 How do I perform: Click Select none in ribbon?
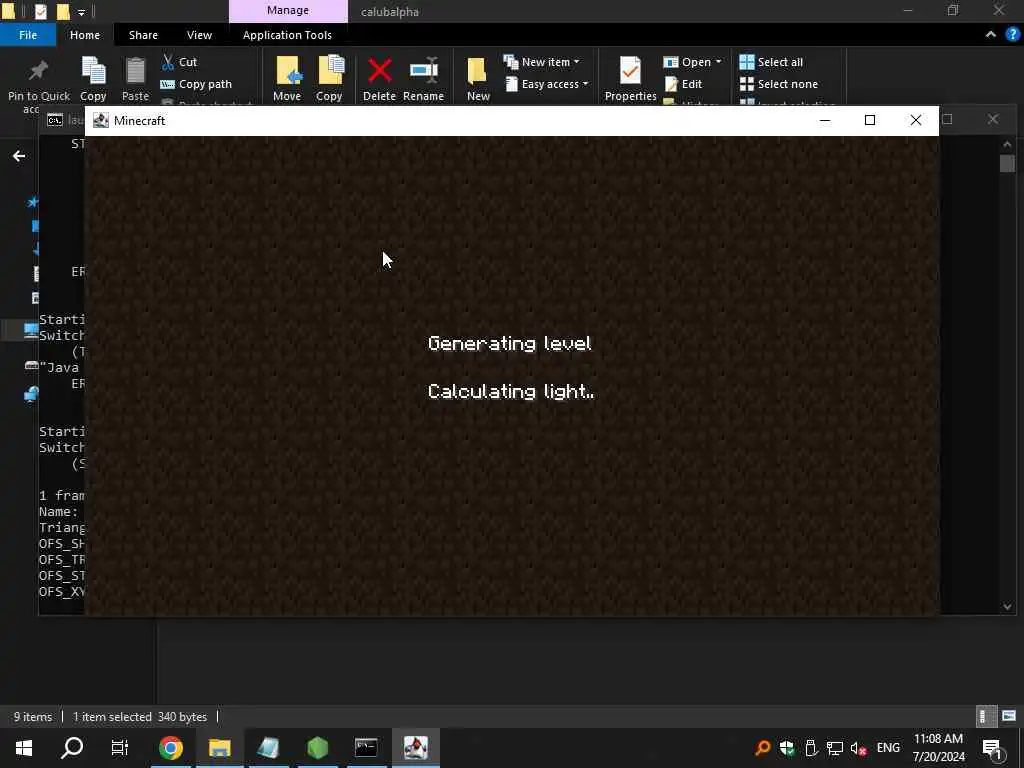(x=778, y=84)
